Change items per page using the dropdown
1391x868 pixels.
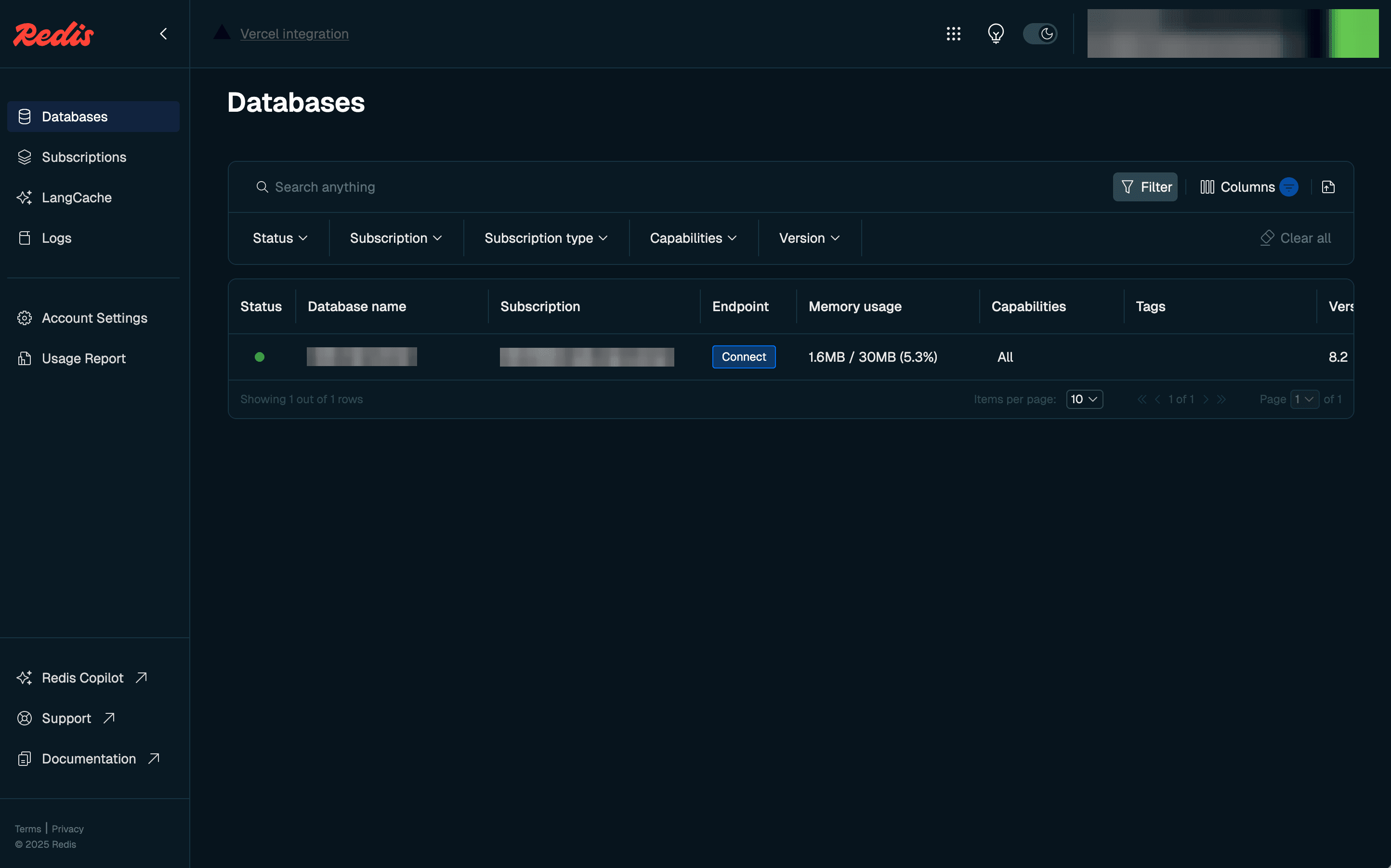(1083, 398)
